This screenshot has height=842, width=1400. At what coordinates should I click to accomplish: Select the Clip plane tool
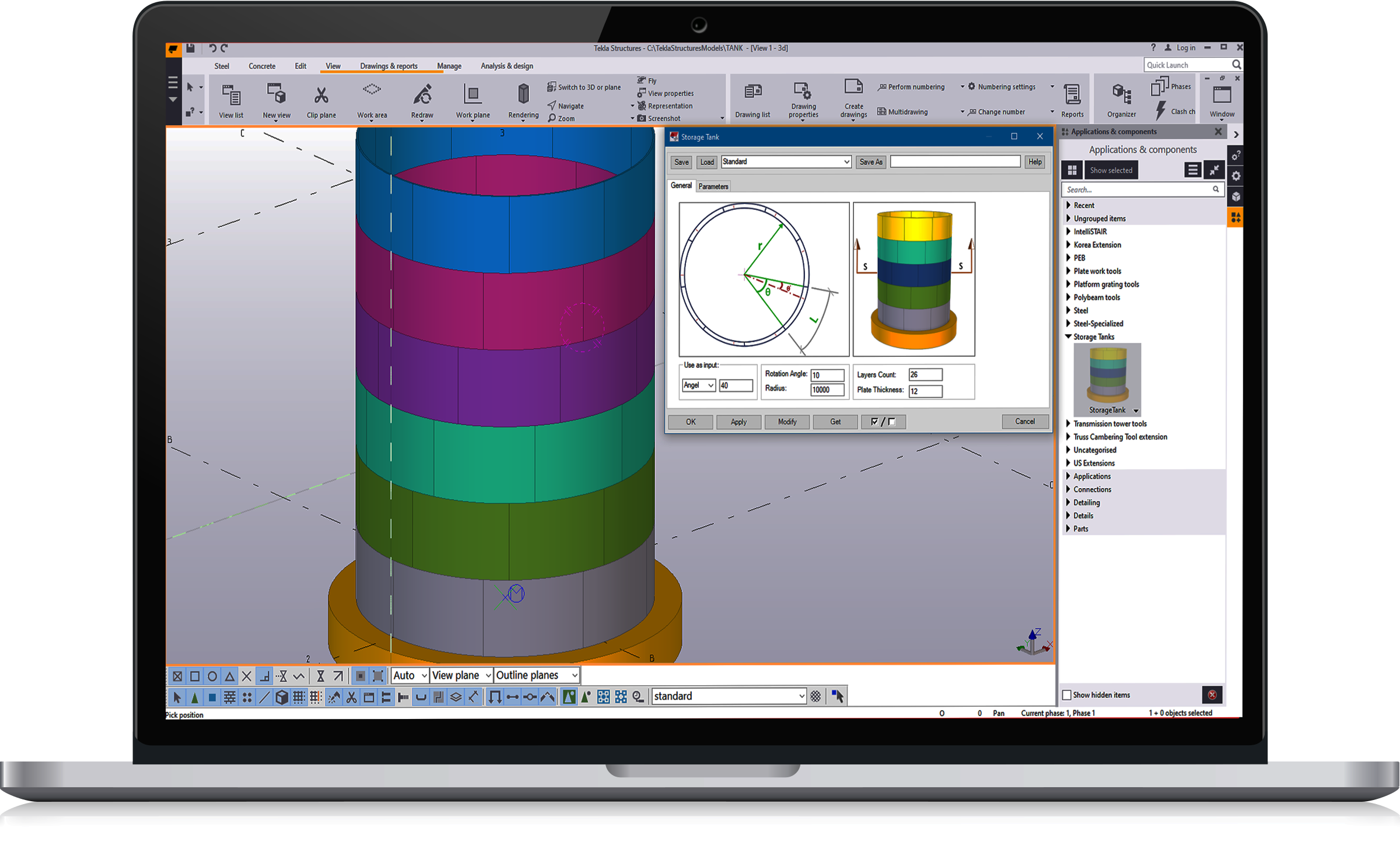point(321,100)
